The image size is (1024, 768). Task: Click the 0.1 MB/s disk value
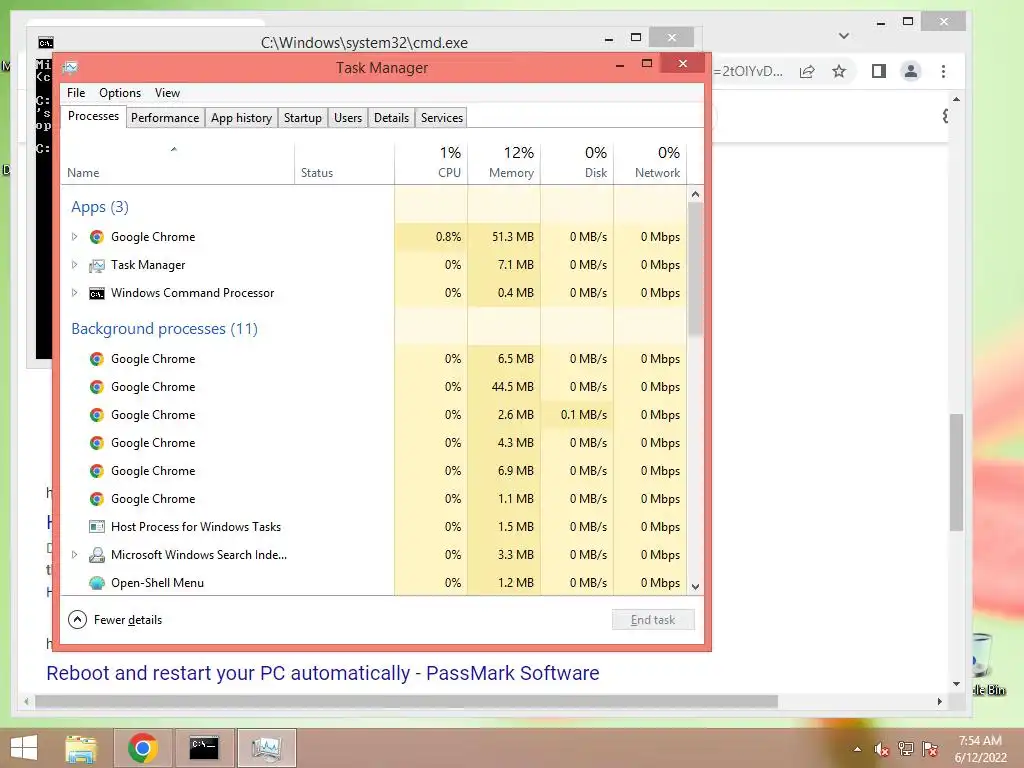pos(577,415)
